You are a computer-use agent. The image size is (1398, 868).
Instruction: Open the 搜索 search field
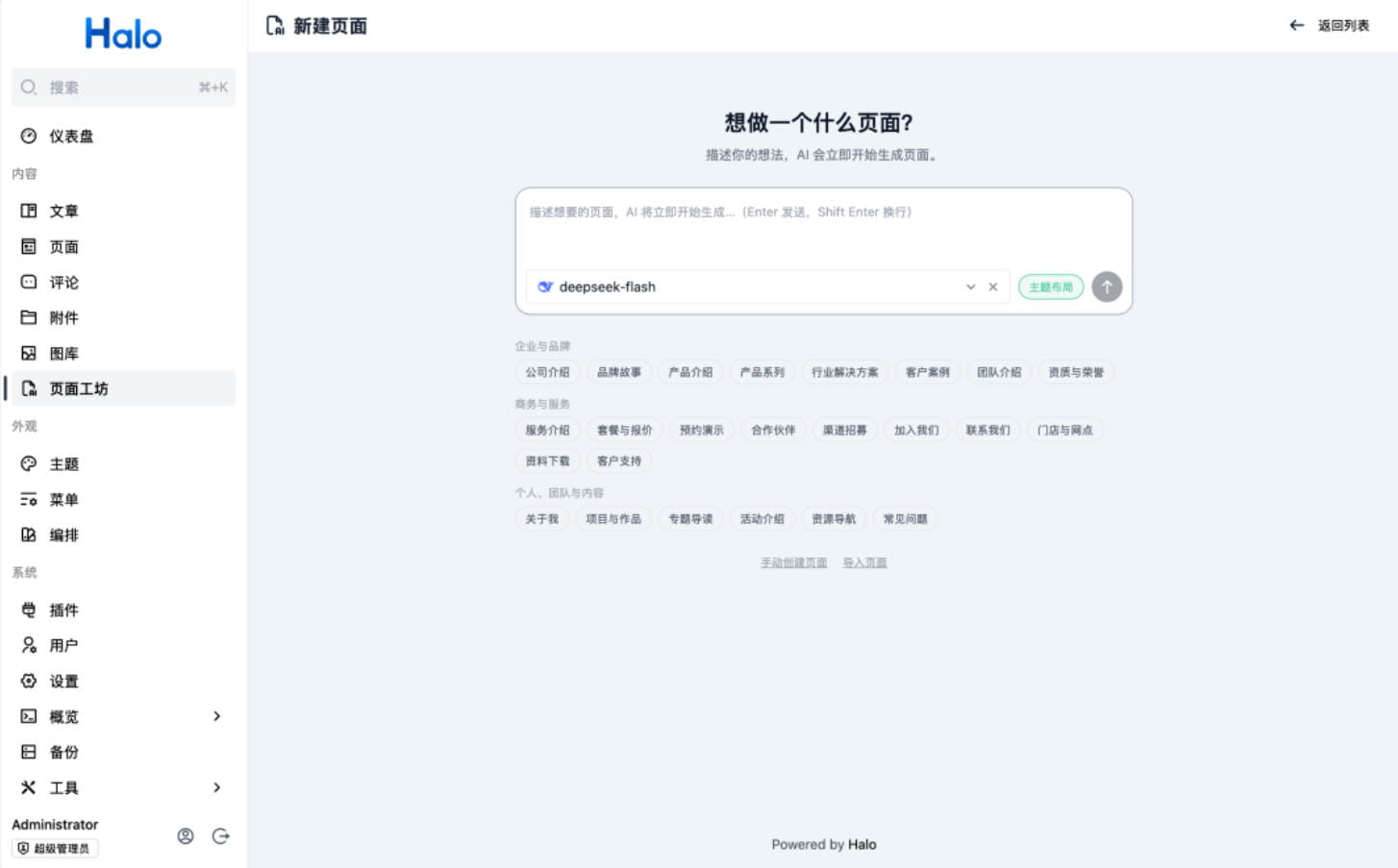coord(123,87)
